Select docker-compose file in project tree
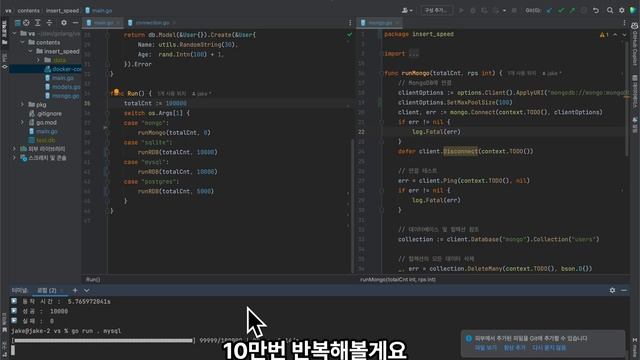 pyautogui.click(x=63, y=69)
